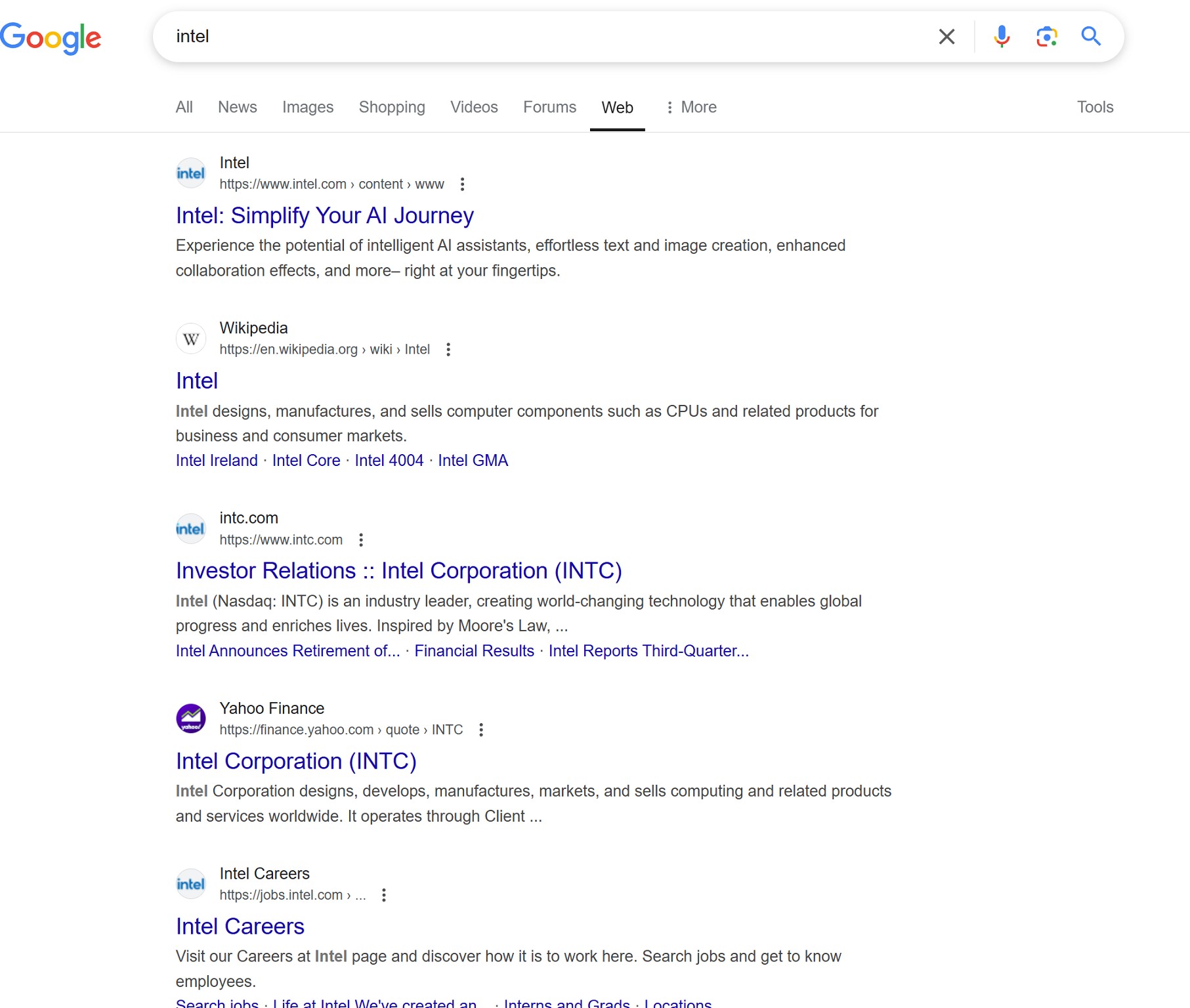The image size is (1190, 1008).
Task: Click the Intel favicon beside Intel Careers result
Action: (x=191, y=884)
